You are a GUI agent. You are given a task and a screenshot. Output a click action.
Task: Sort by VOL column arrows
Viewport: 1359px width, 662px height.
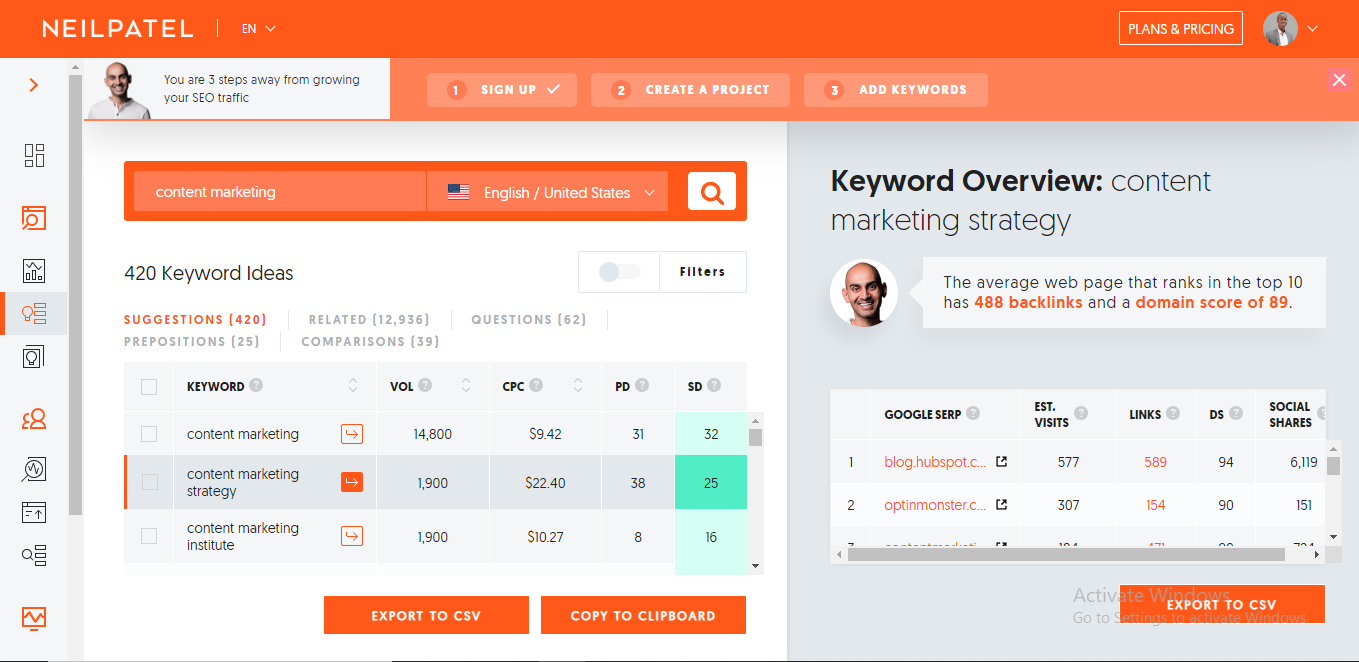(465, 386)
